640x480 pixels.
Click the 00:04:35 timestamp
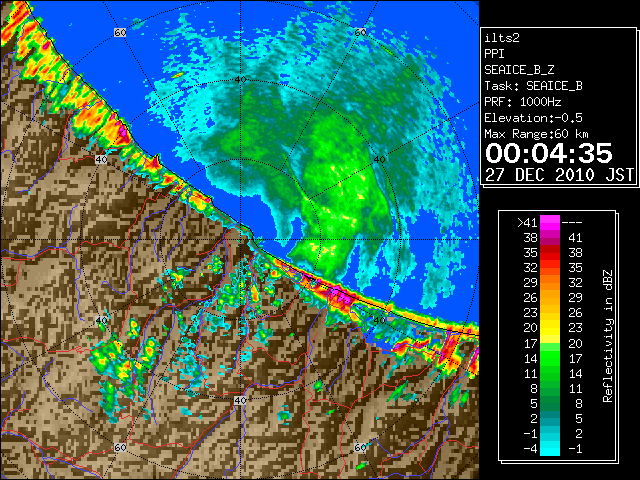coord(549,153)
